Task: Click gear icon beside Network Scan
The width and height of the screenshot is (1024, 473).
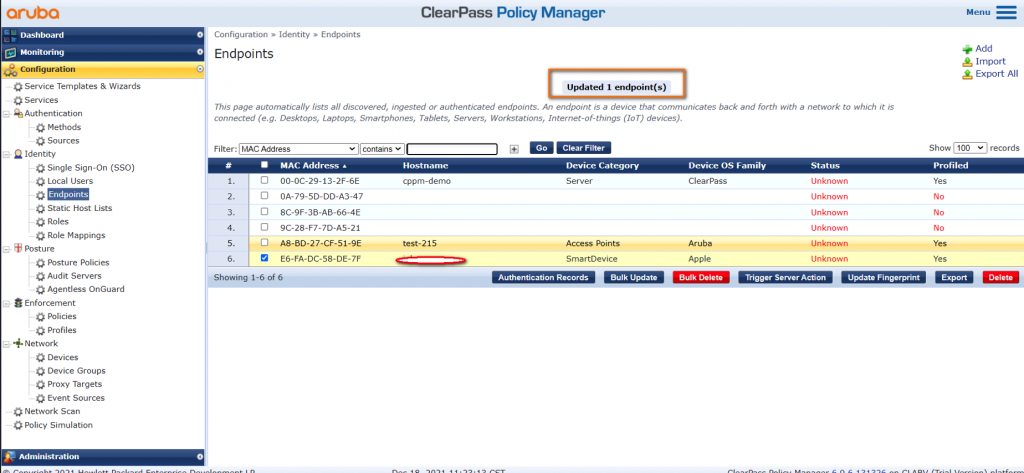Action: (18, 412)
